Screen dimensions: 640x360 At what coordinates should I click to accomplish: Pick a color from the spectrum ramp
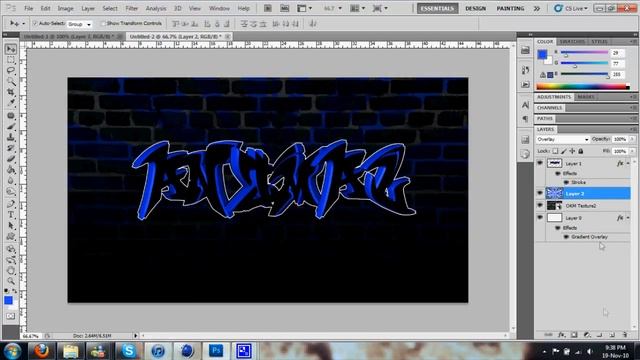click(583, 86)
